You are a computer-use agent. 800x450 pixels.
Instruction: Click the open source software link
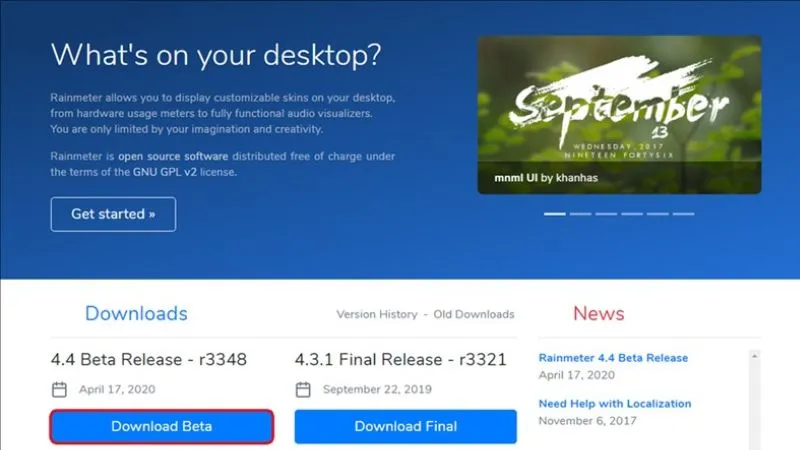(x=173, y=156)
